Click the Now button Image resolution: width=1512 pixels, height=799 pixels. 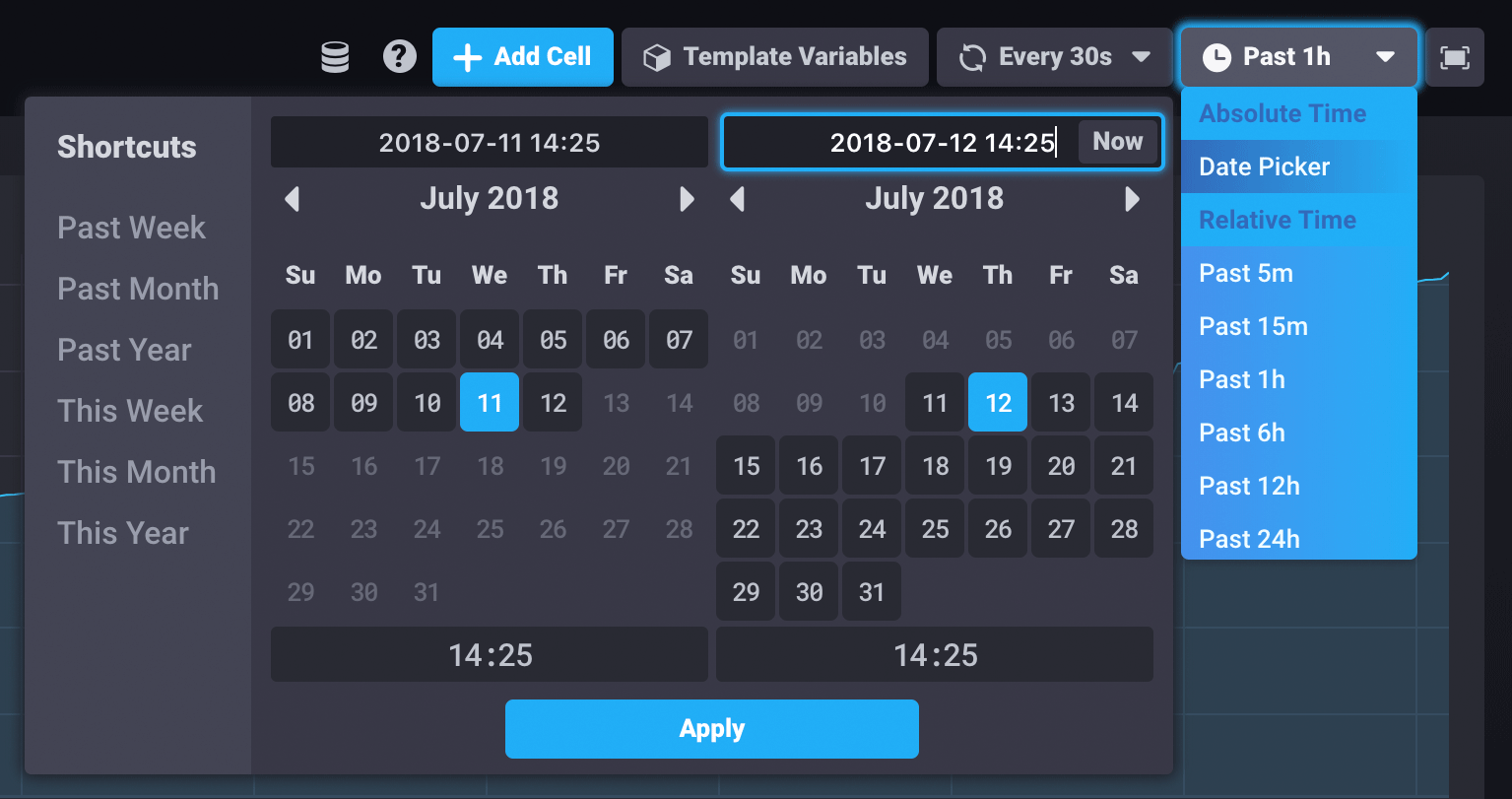pyautogui.click(x=1118, y=141)
